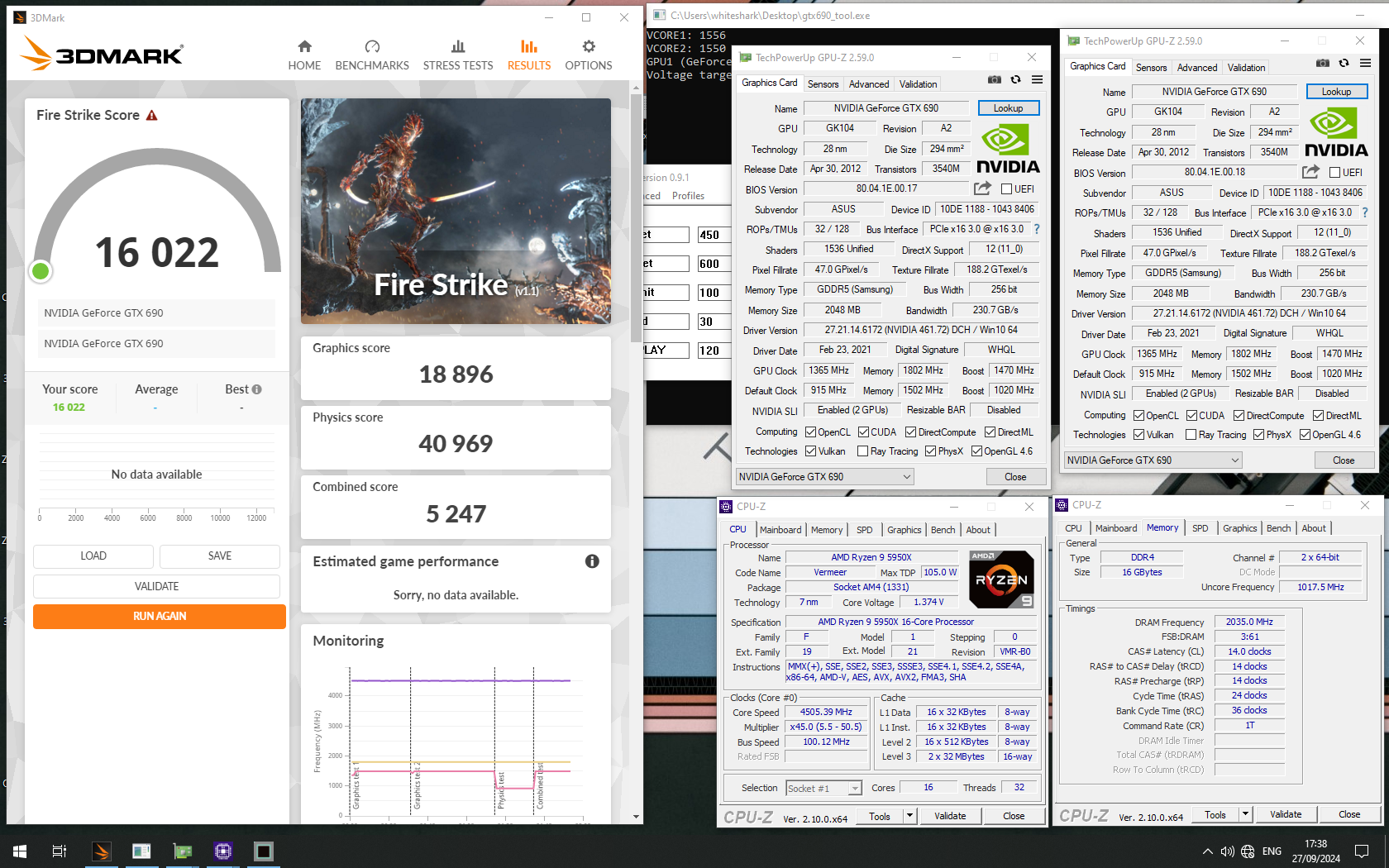
Task: Open Tools dropdown arrow in left CPU-Z
Action: click(909, 816)
